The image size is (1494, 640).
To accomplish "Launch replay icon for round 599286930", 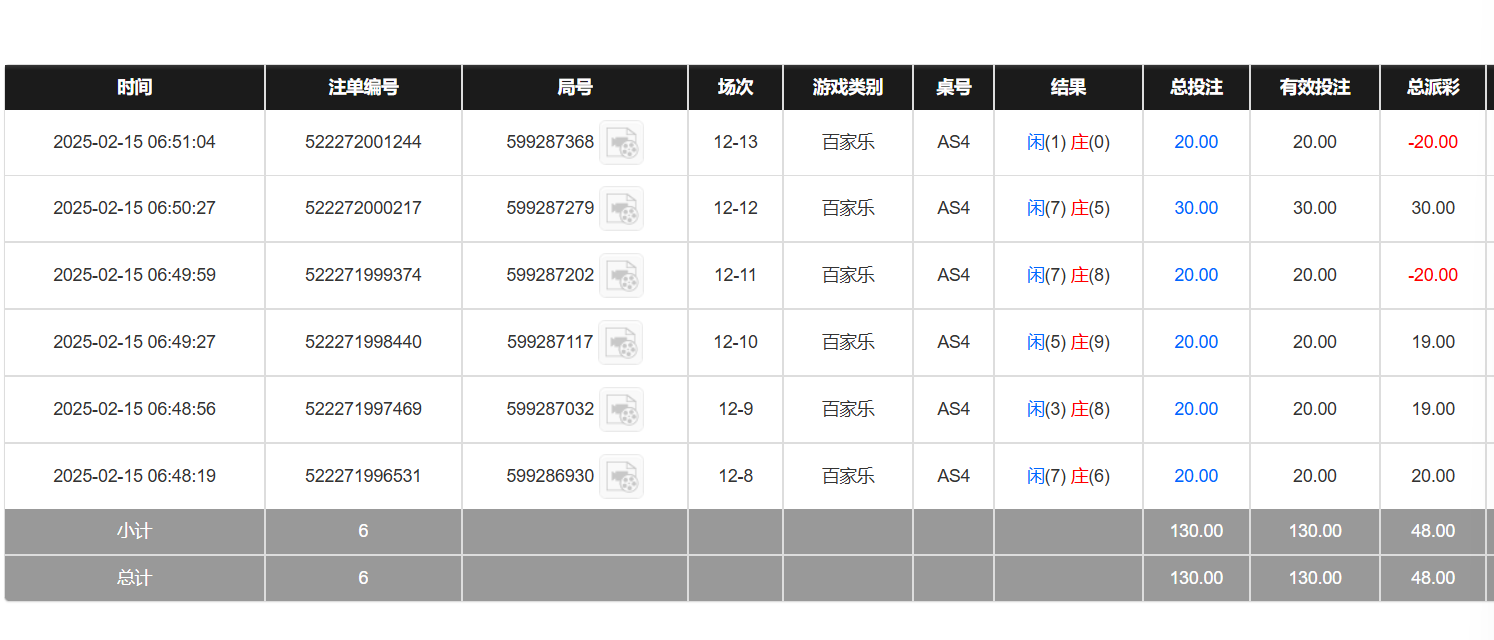I will click(x=621, y=477).
